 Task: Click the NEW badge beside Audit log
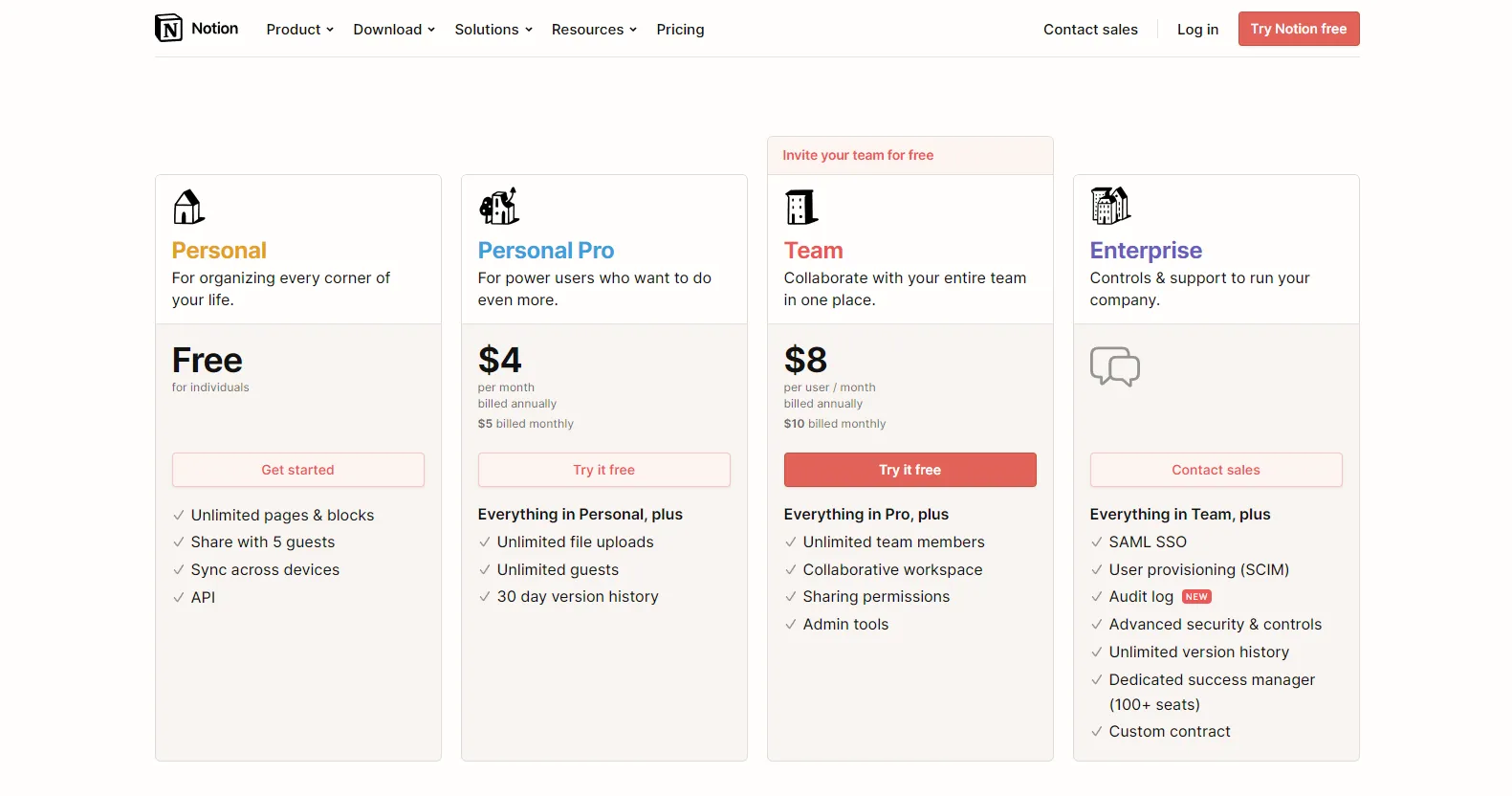click(1196, 597)
